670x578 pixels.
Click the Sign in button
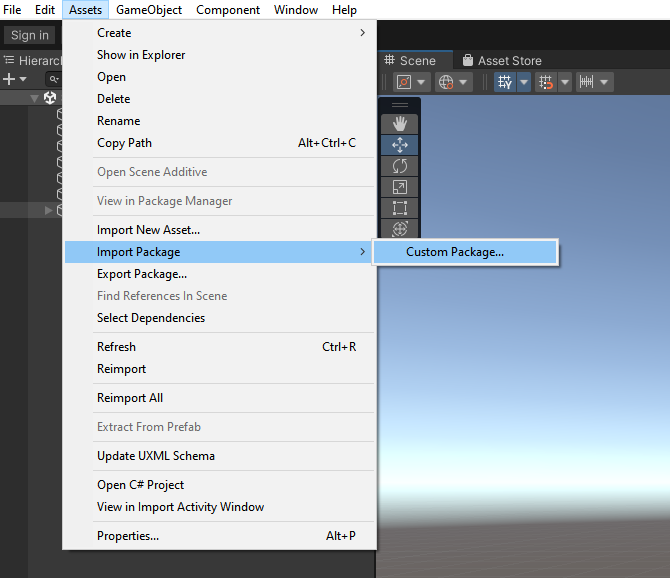click(x=30, y=35)
